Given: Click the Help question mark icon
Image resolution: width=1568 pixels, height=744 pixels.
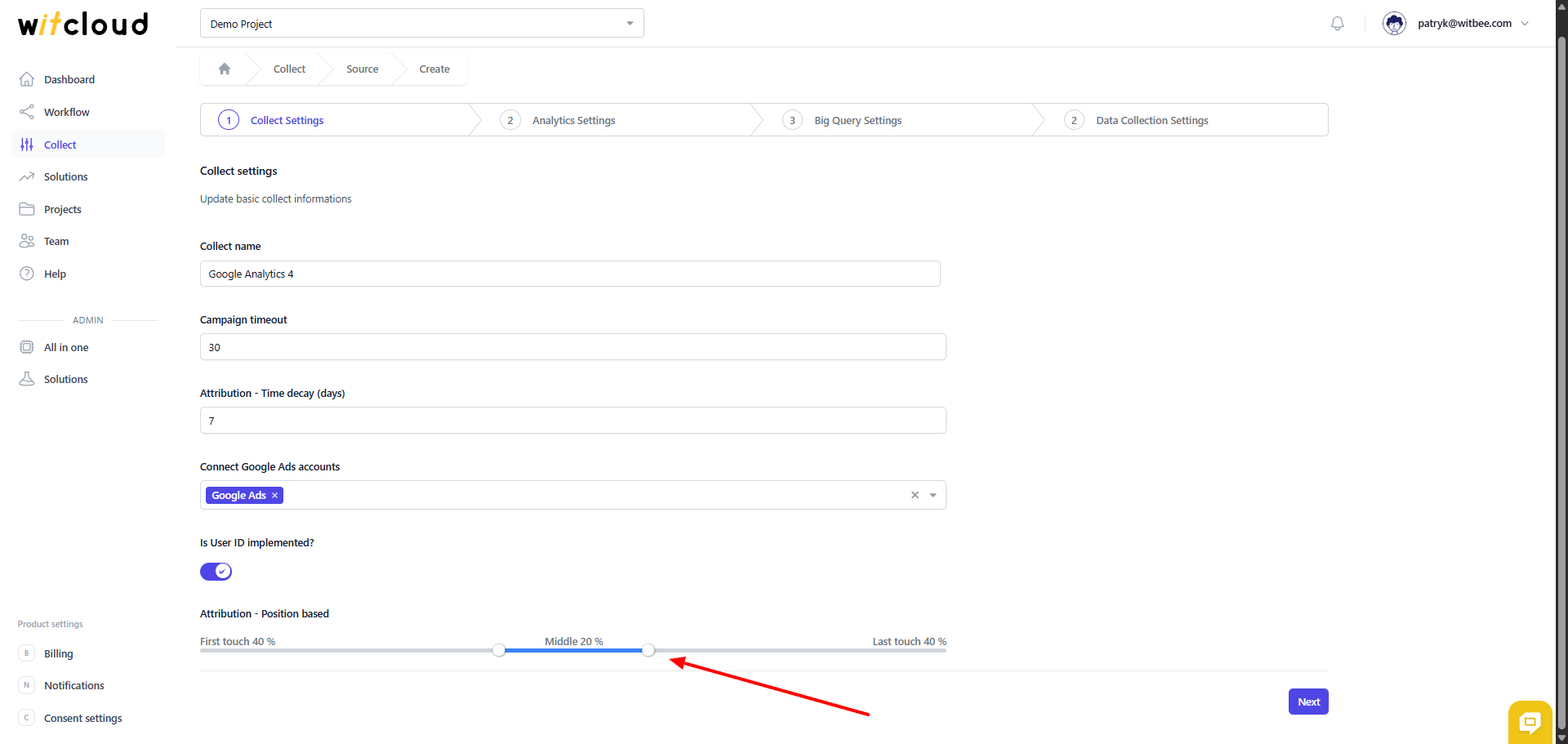Looking at the screenshot, I should coord(27,274).
